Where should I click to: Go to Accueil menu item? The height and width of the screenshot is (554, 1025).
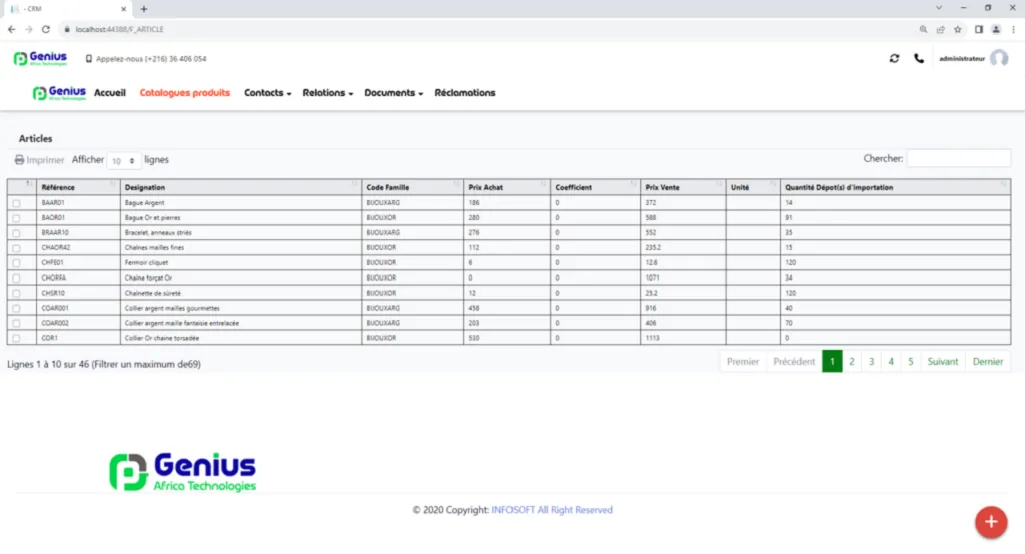click(x=110, y=93)
